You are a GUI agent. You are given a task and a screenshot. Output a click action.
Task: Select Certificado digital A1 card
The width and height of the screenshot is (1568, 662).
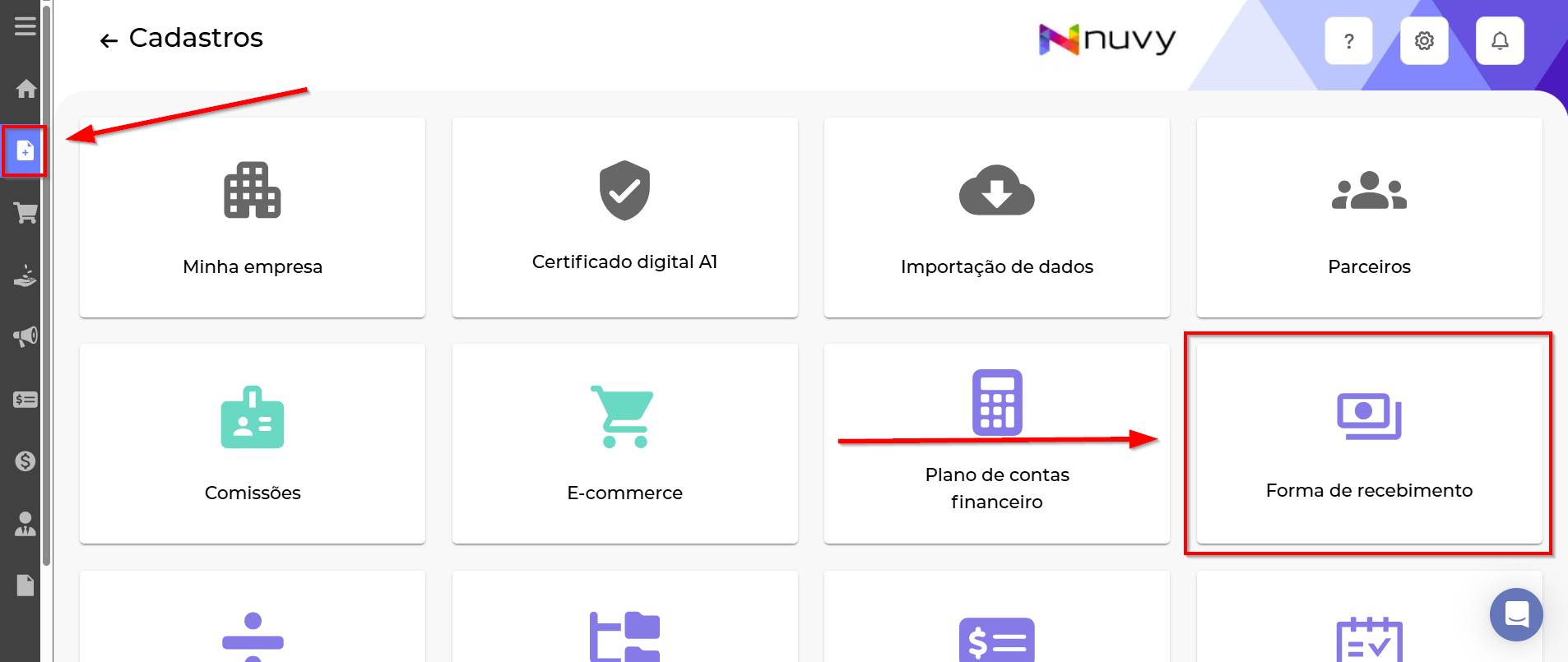[x=624, y=217]
